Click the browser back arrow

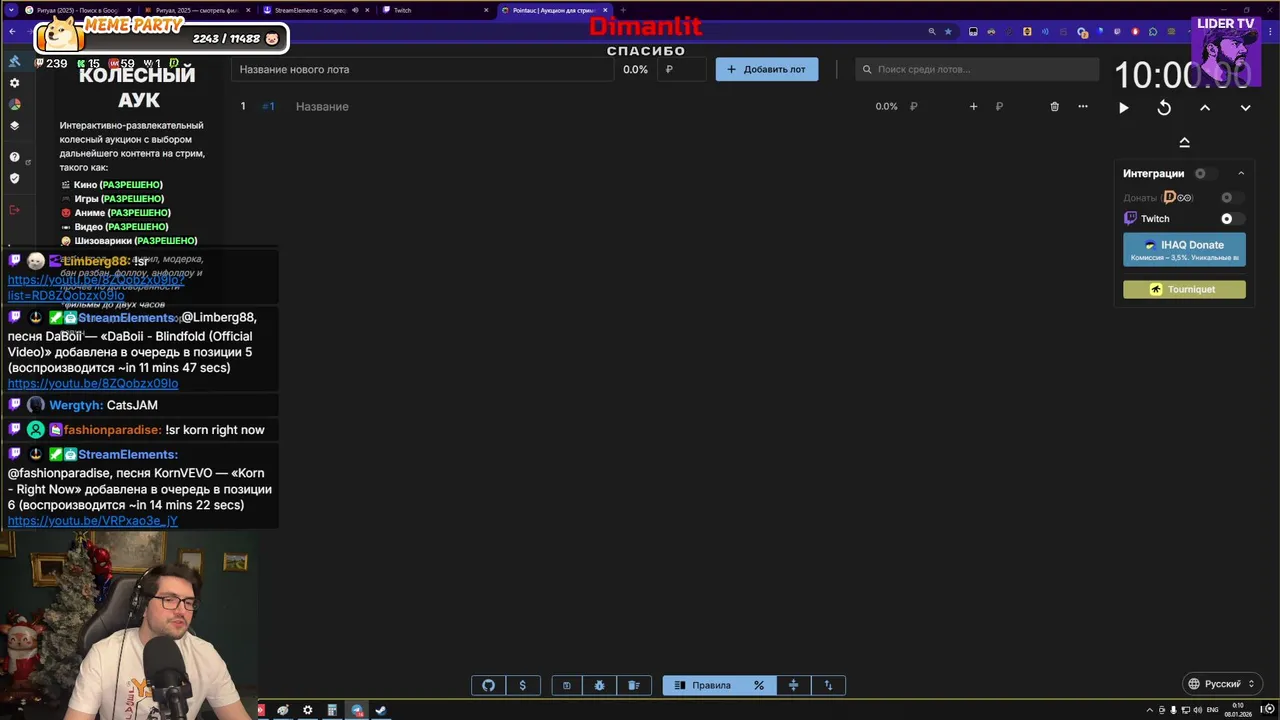pyautogui.click(x=12, y=32)
